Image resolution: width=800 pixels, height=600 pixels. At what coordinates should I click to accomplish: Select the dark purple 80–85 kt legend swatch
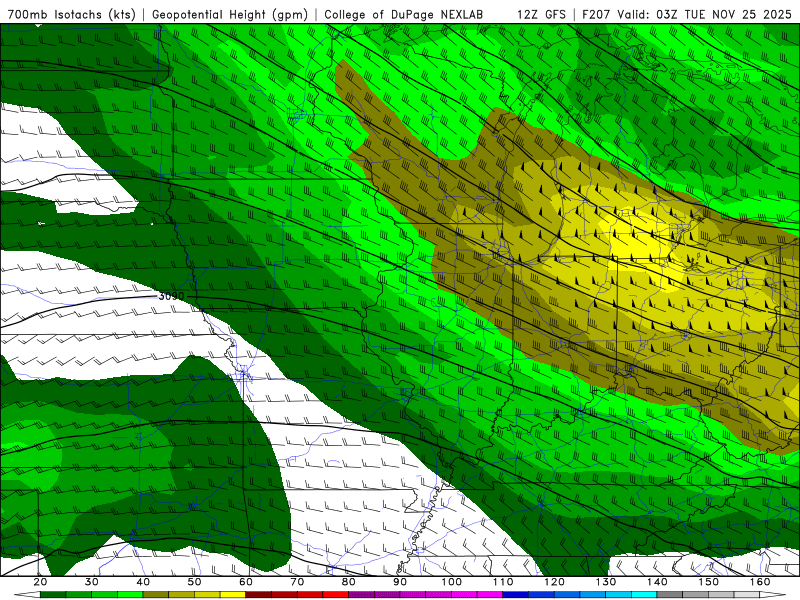(x=362, y=595)
